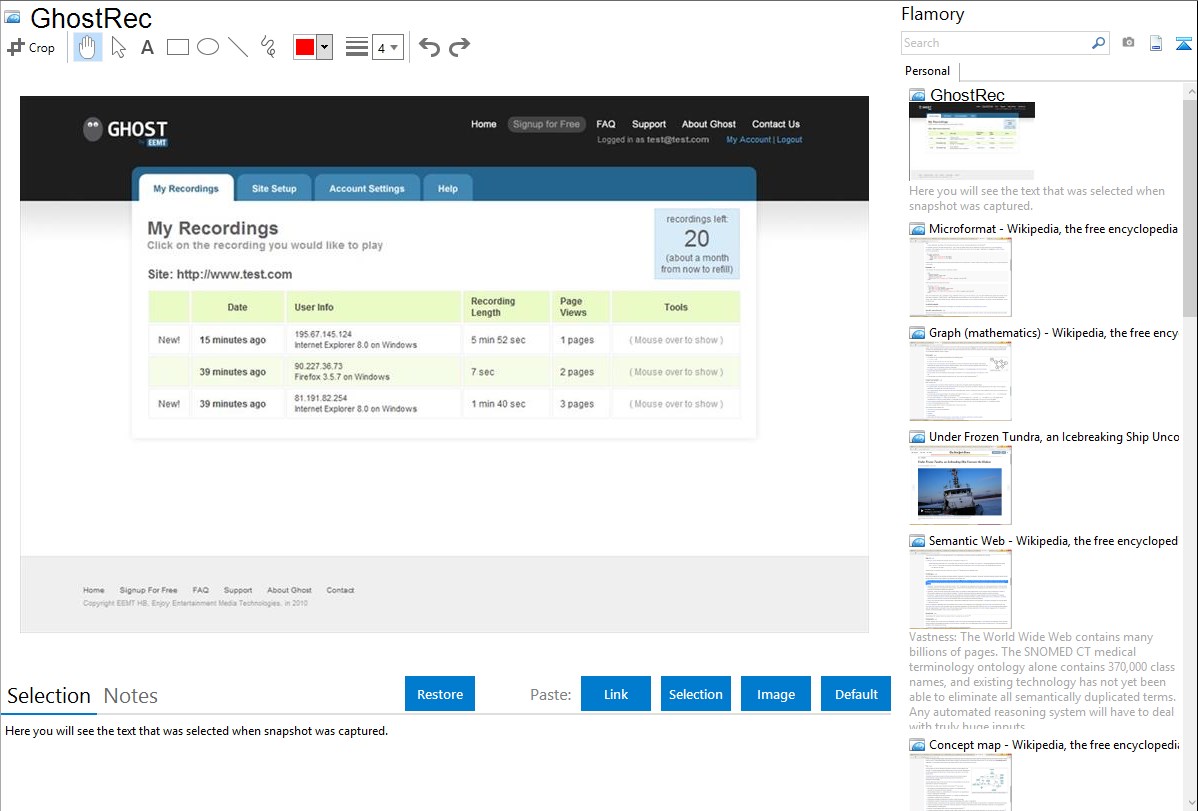Screen dimensions: 1198x811
Task: Redo the last undone edit
Action: (x=459, y=47)
